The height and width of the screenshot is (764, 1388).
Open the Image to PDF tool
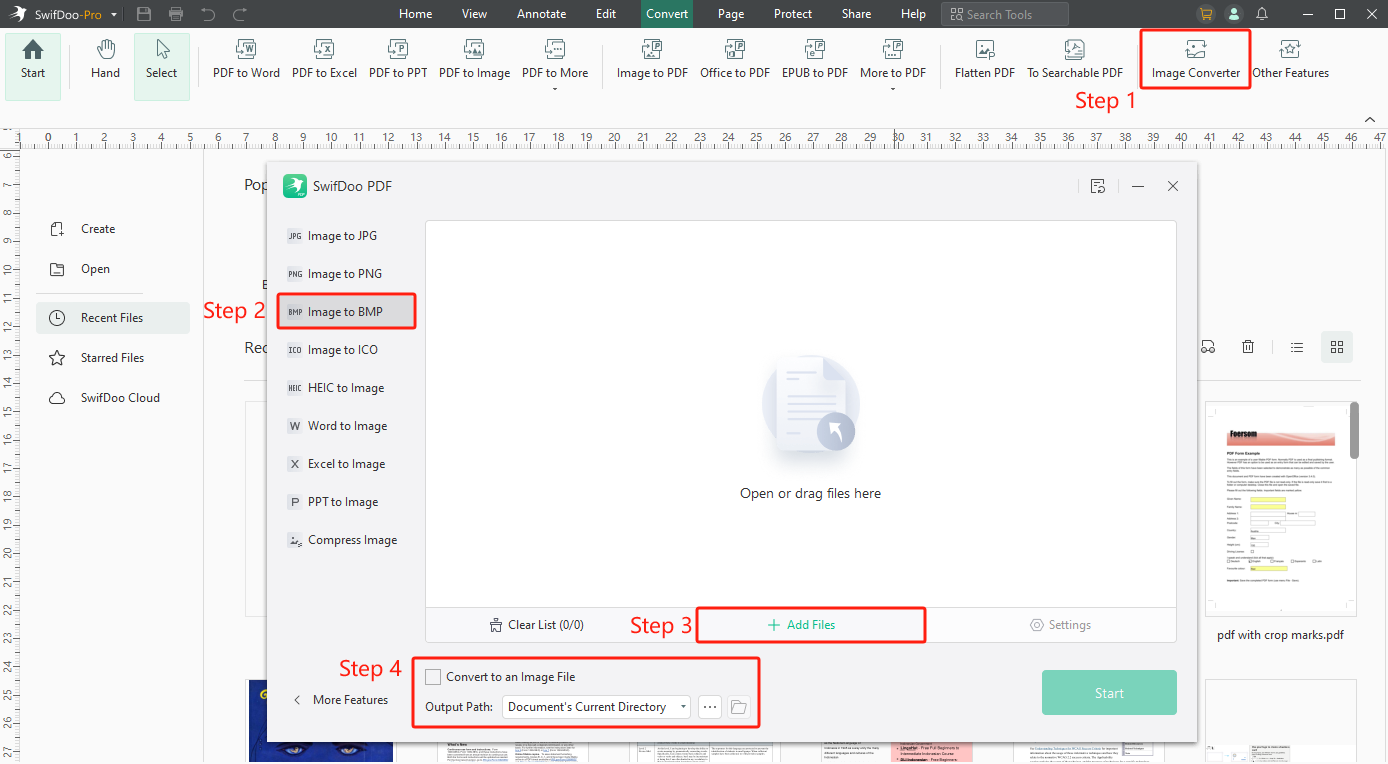[652, 61]
